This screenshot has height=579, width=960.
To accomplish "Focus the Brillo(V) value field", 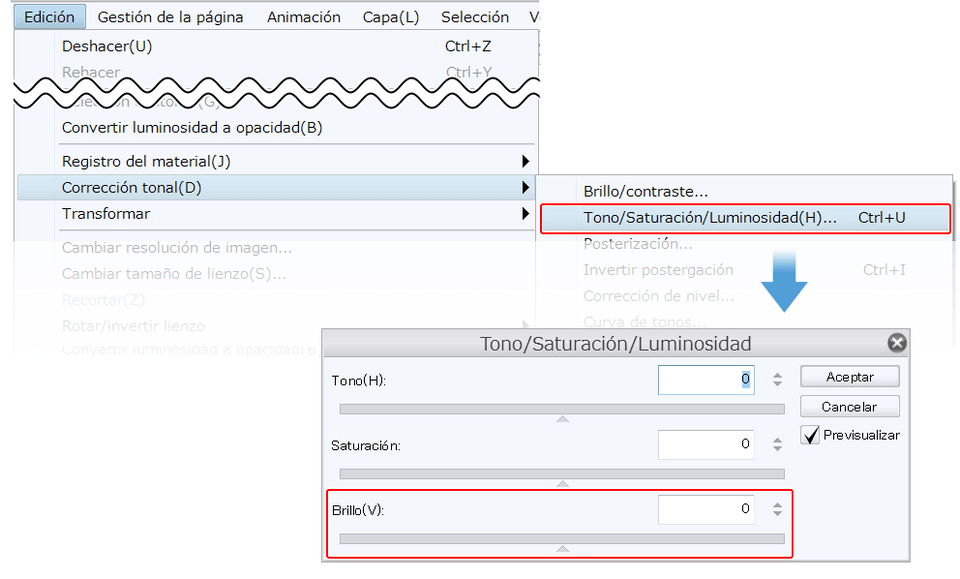I will (706, 509).
